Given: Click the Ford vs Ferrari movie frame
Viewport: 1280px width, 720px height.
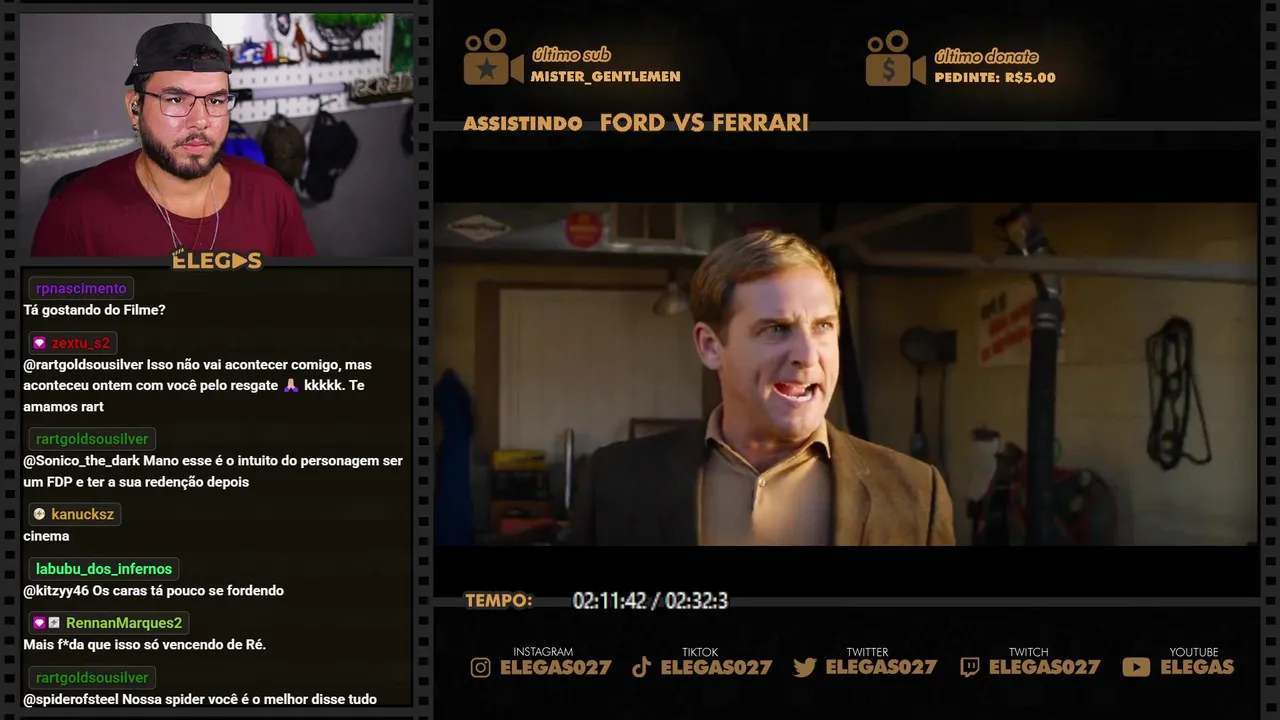Looking at the screenshot, I should 845,374.
